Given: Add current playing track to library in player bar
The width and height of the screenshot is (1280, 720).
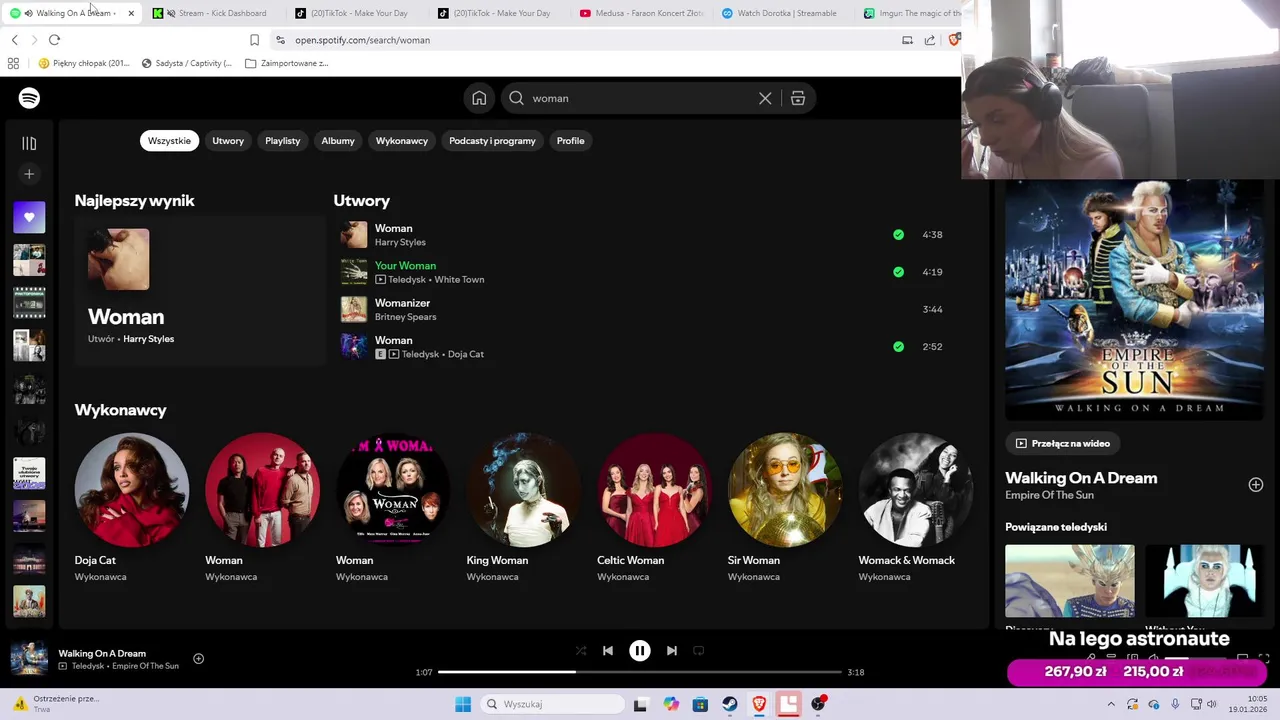Looking at the screenshot, I should [198, 658].
